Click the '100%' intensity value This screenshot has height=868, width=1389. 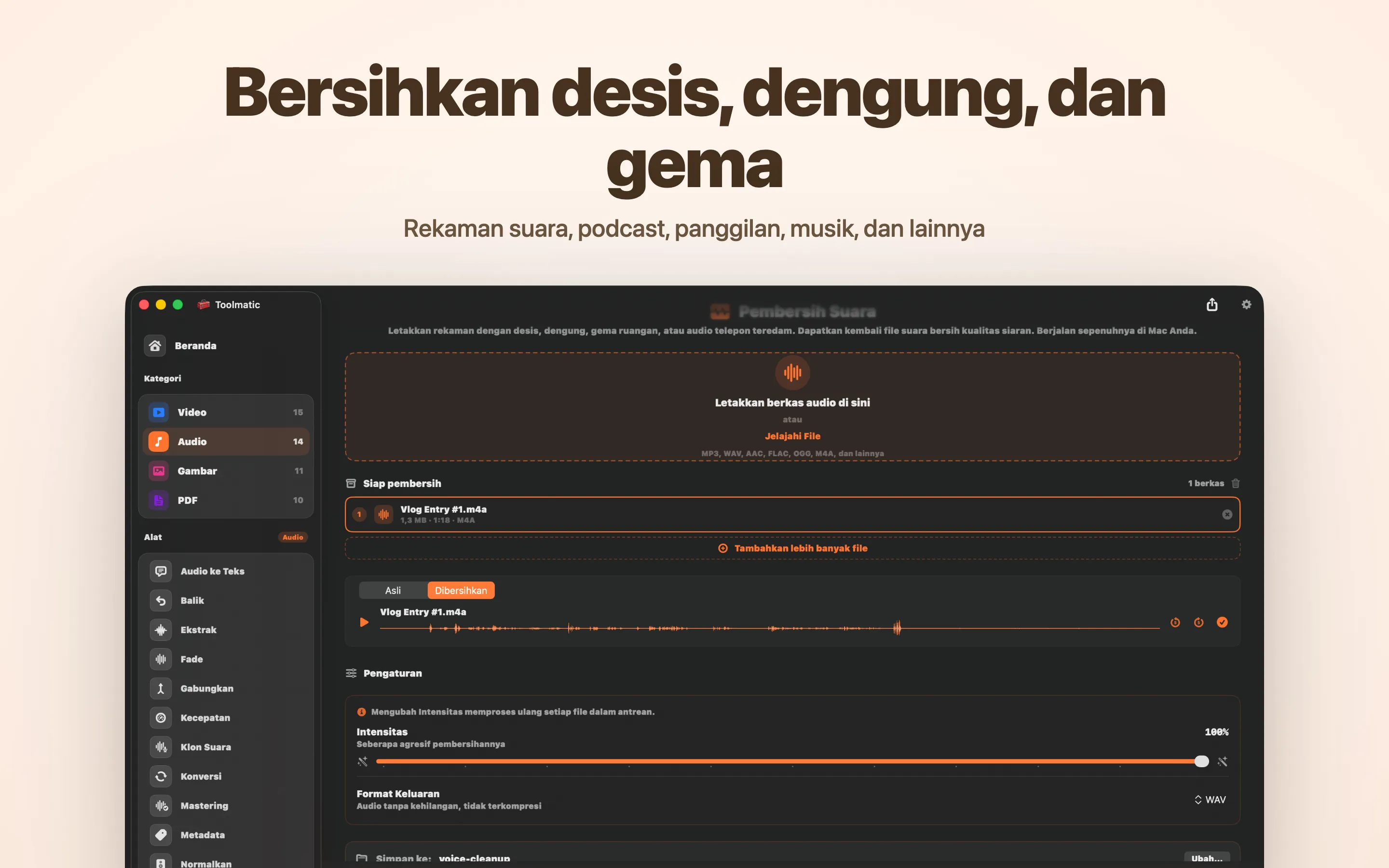pyautogui.click(x=1216, y=732)
